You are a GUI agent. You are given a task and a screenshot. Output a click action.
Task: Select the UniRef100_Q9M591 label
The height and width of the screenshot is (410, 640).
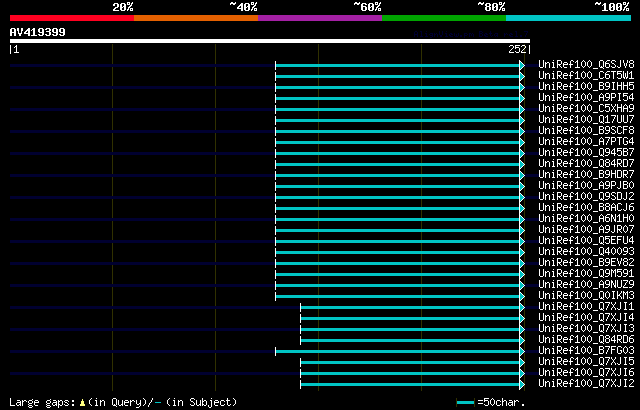click(x=586, y=274)
